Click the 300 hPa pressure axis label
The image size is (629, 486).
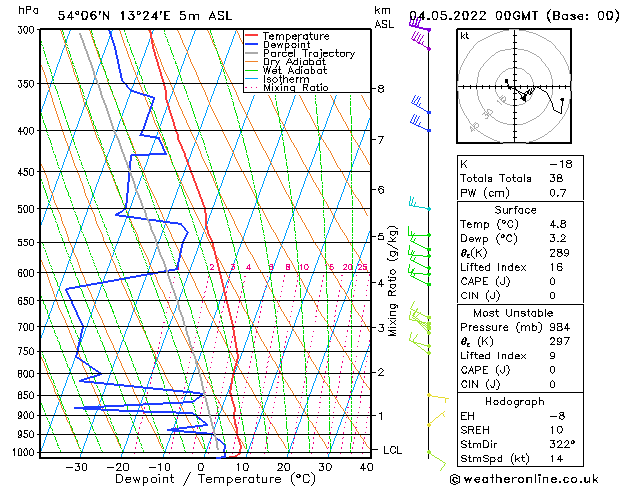(28, 30)
